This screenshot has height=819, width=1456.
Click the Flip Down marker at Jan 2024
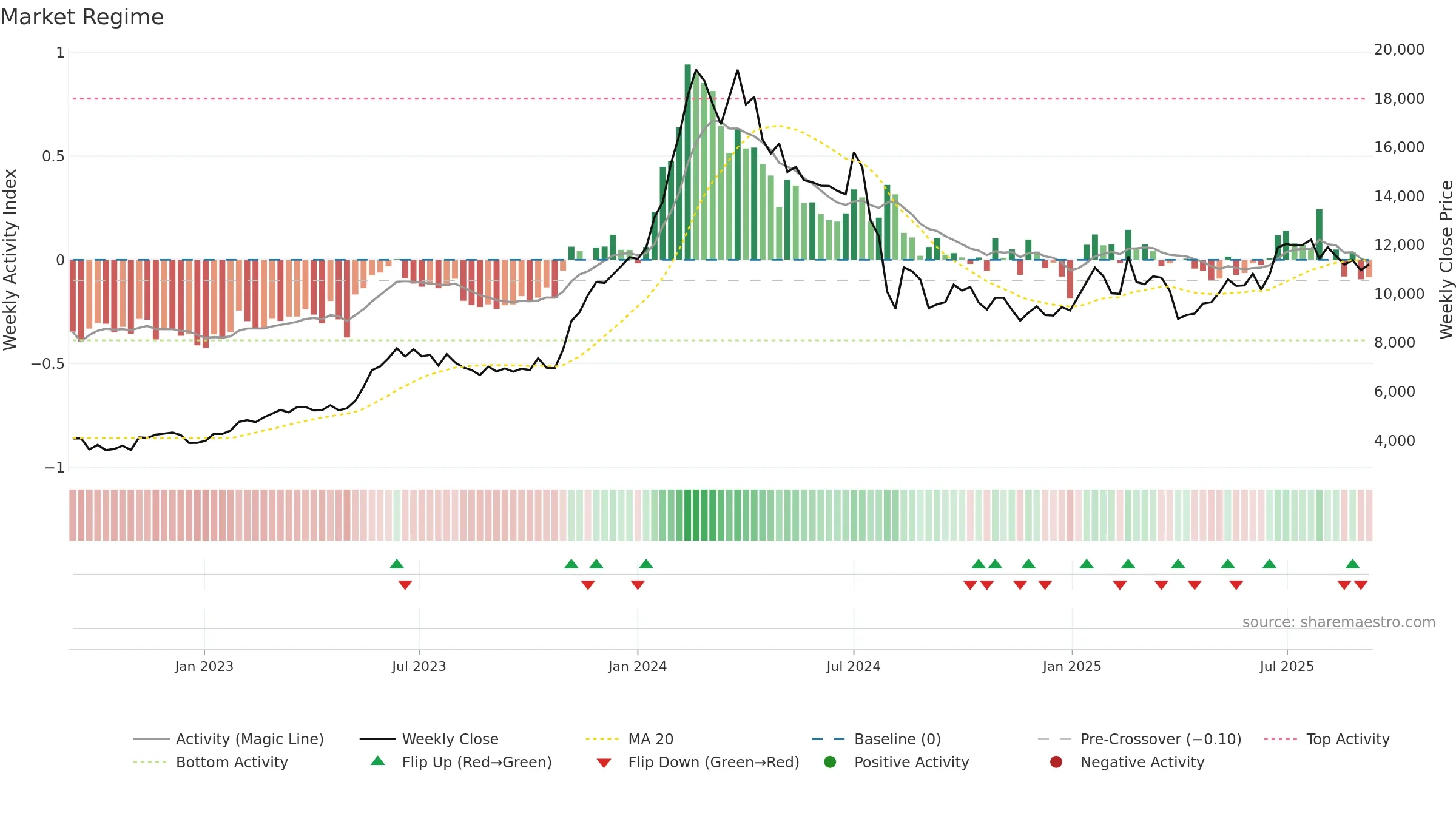tap(638, 585)
